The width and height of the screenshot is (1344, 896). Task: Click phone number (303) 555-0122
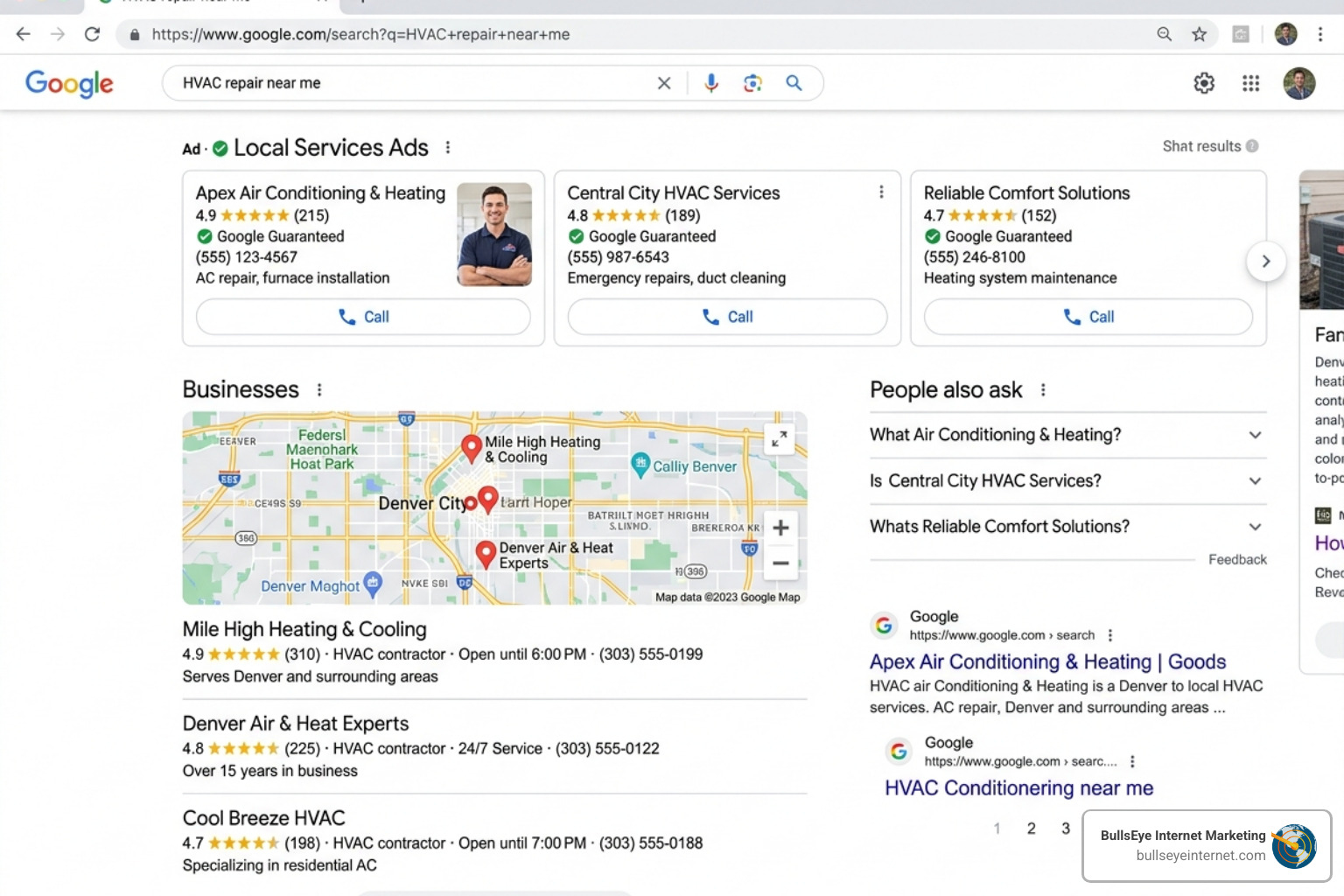pyautogui.click(x=607, y=748)
